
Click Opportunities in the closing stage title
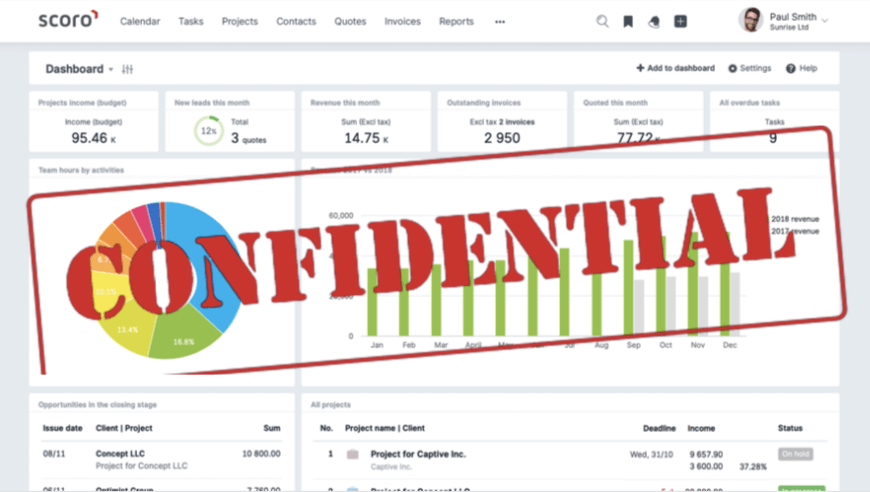[x=98, y=405]
